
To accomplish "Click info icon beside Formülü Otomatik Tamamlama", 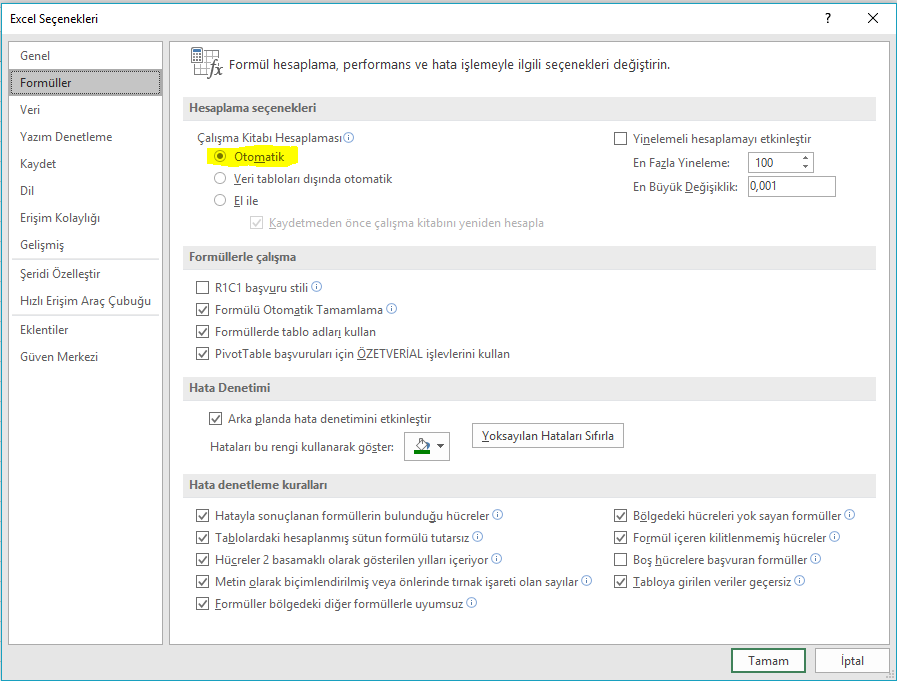I will click(391, 309).
